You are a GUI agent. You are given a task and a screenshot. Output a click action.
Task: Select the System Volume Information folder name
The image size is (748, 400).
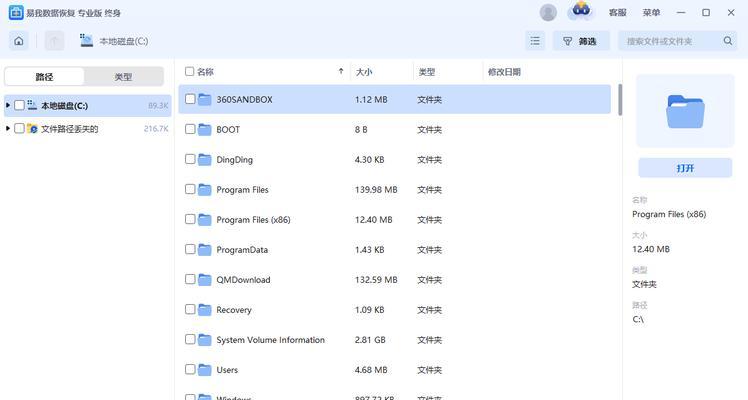(x=270, y=340)
